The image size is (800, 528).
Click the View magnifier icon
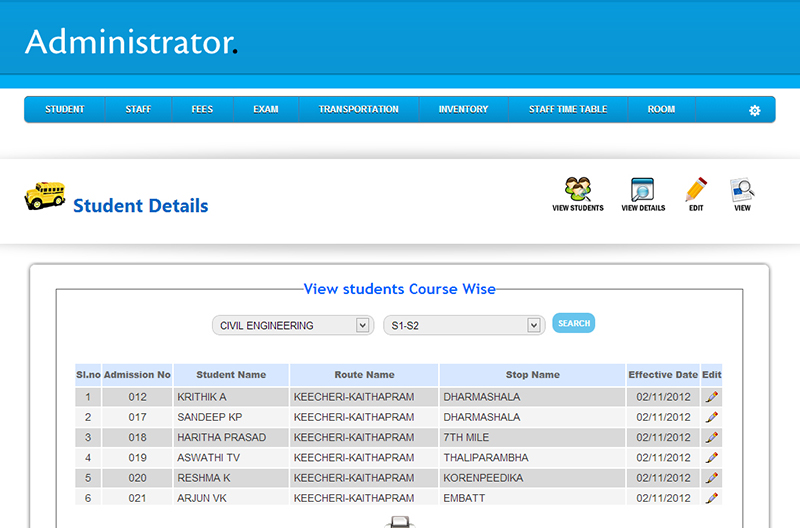click(742, 190)
